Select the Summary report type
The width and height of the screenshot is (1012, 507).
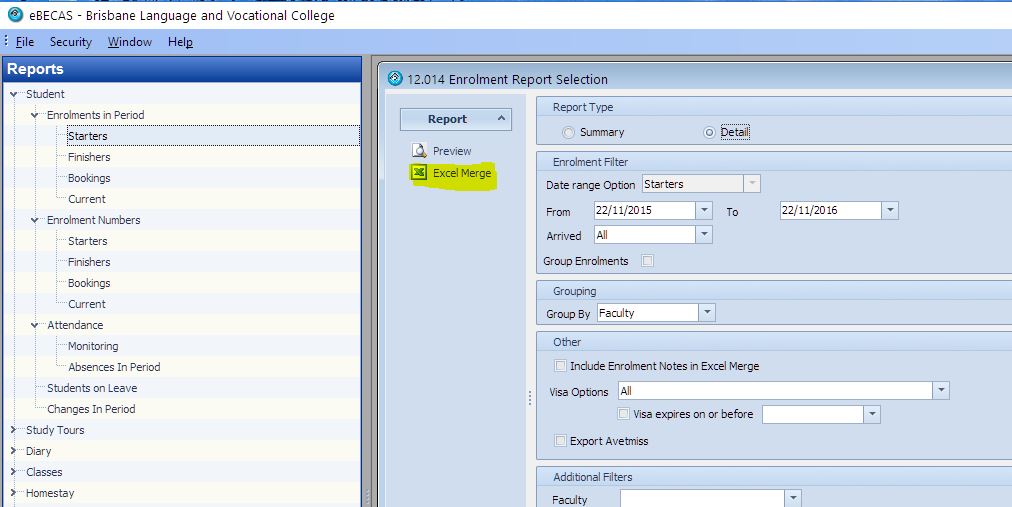(x=569, y=132)
